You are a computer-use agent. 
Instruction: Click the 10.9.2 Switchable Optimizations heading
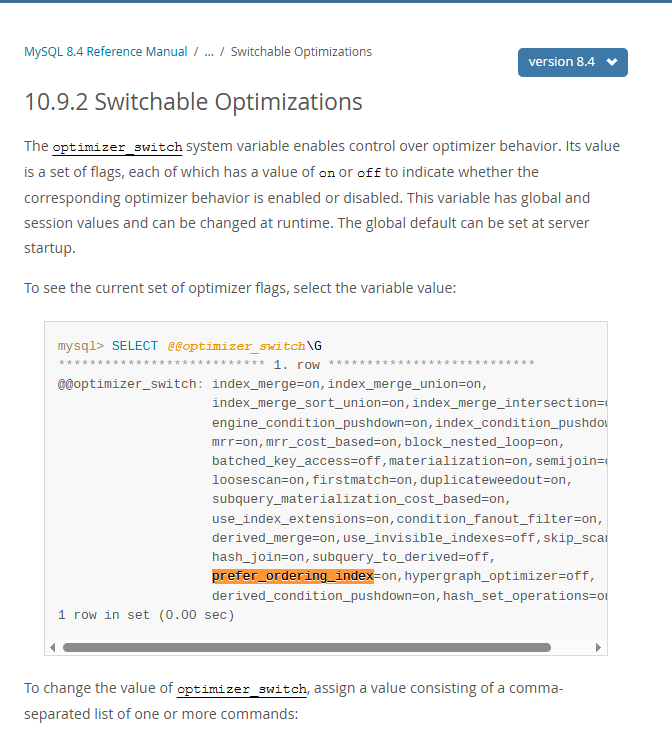click(193, 101)
